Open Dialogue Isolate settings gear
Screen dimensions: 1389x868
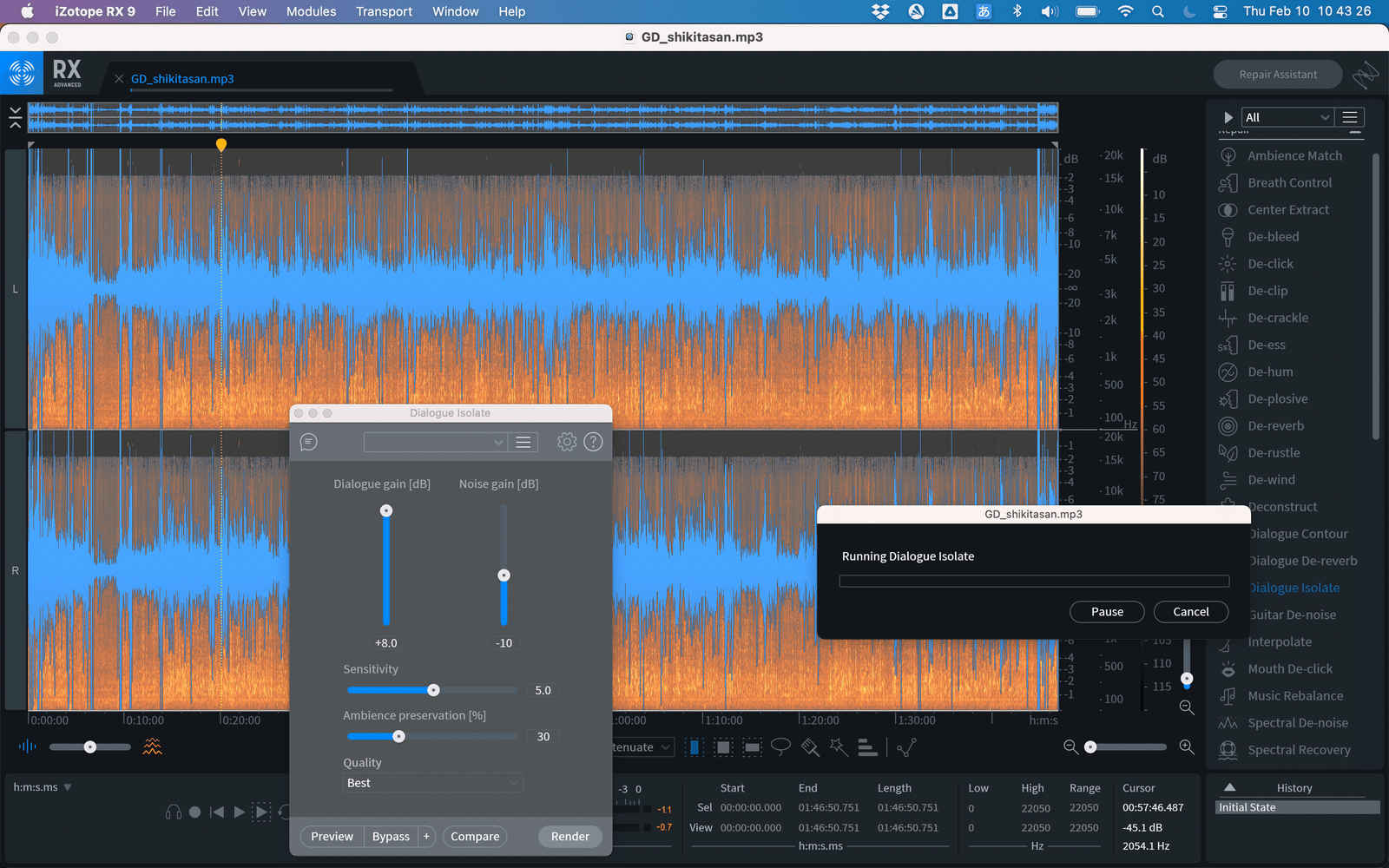point(567,442)
